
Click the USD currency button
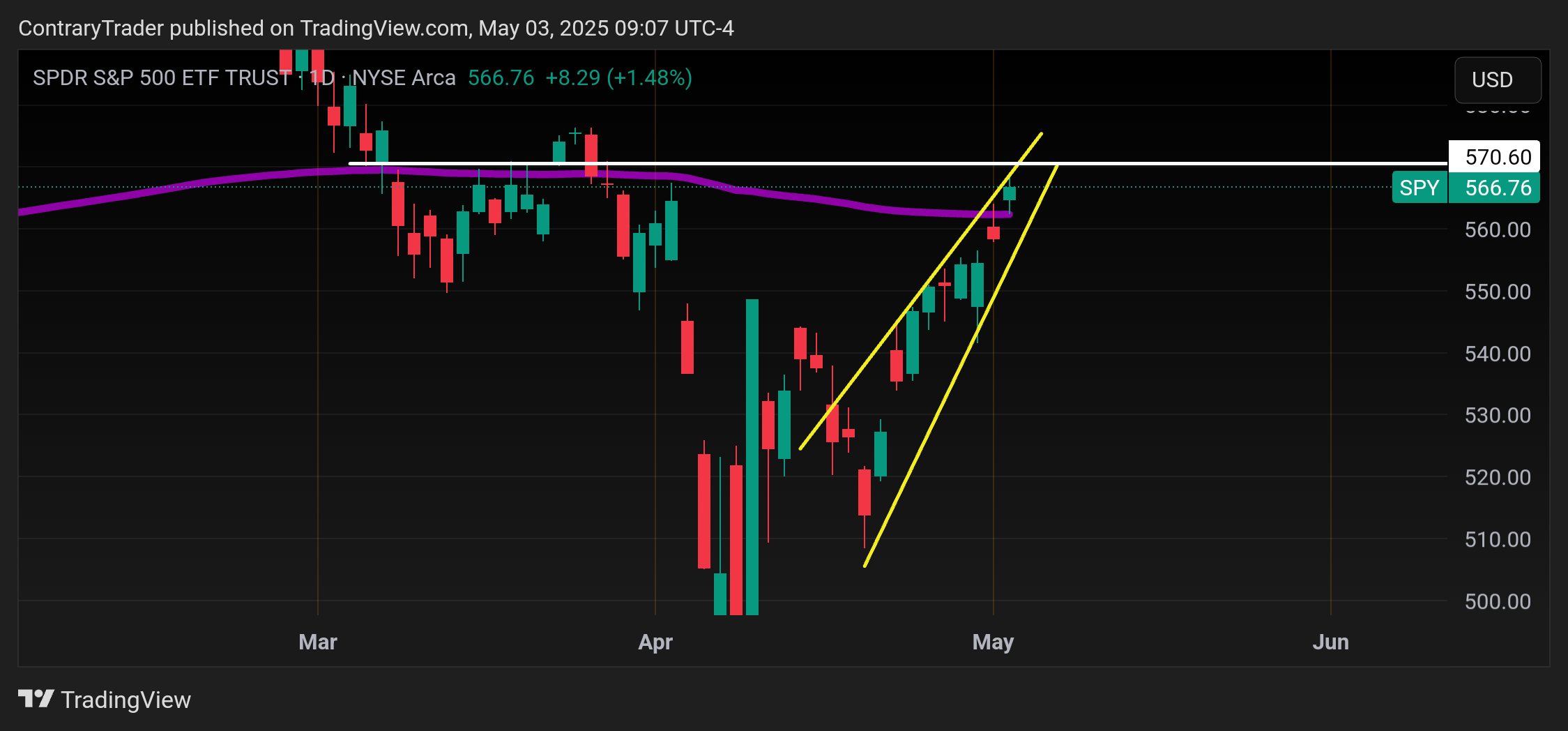coord(1498,80)
